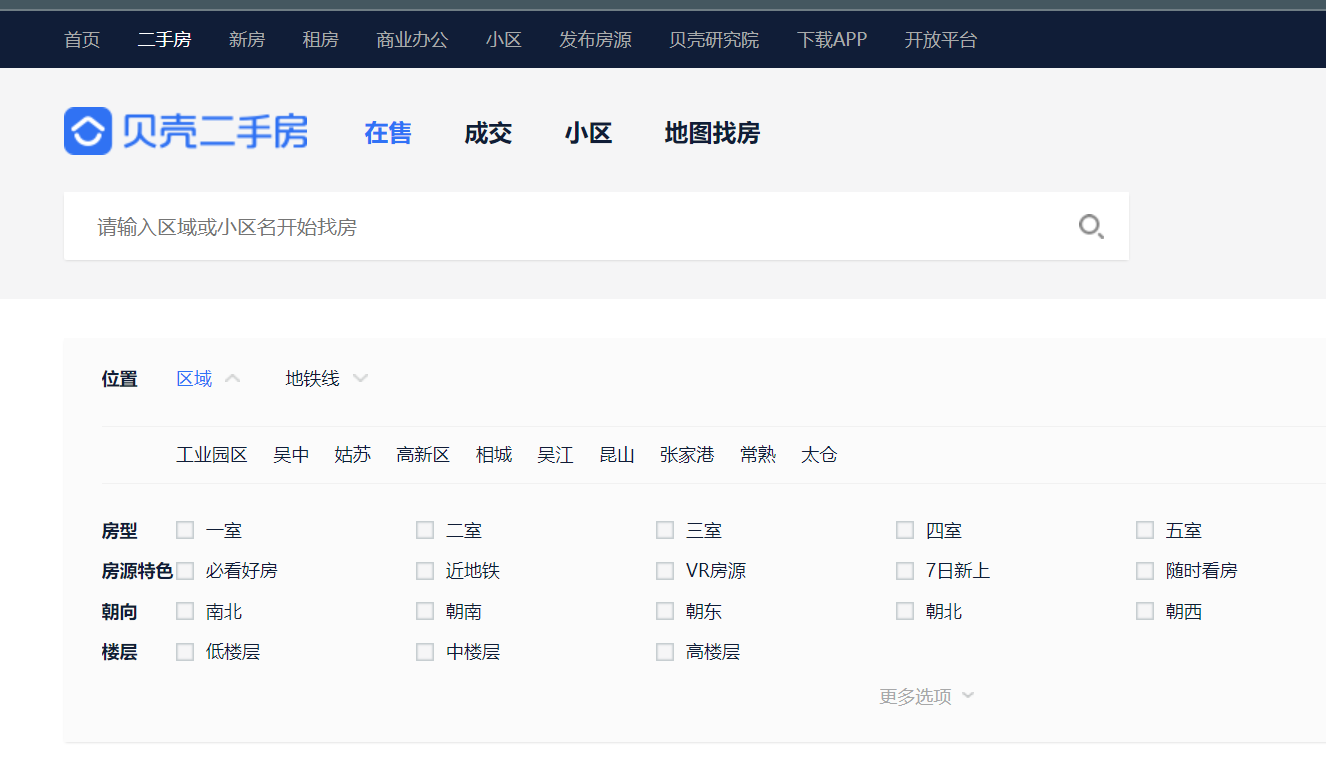Enable the 必看好房 feature filter
This screenshot has width=1326, height=767.
coord(185,571)
